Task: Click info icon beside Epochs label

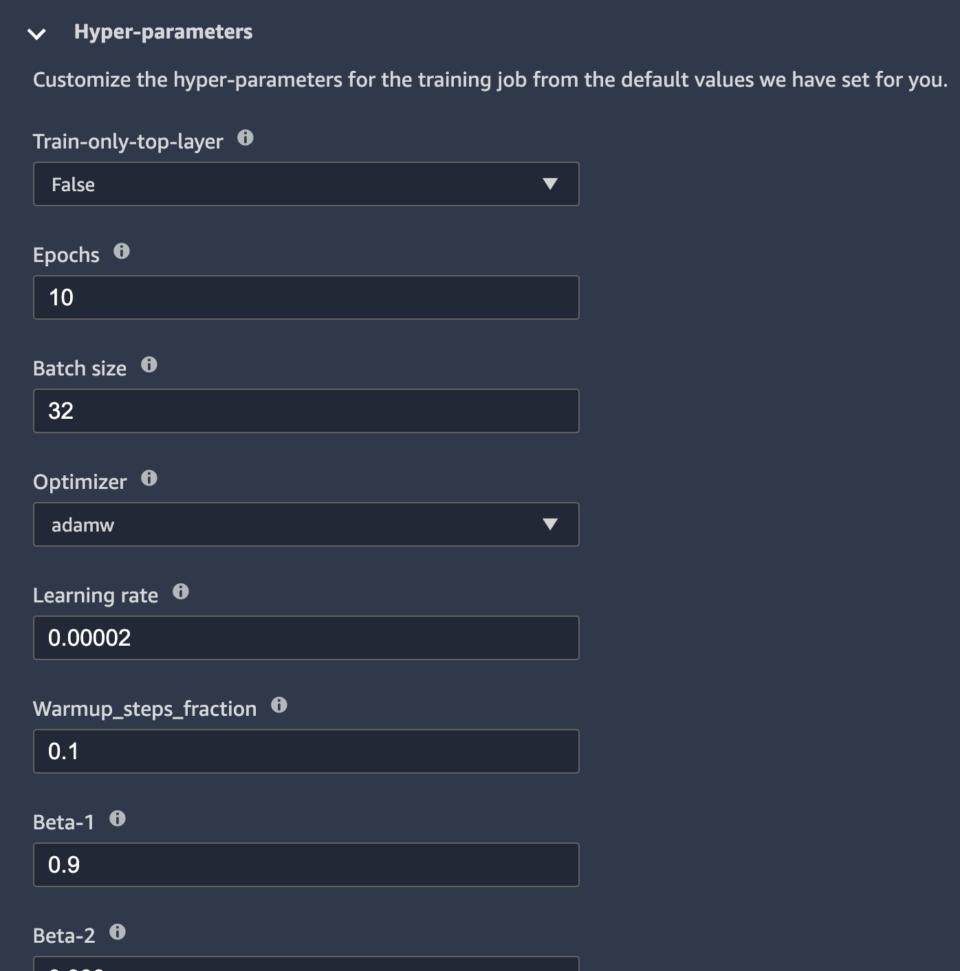Action: (x=122, y=252)
